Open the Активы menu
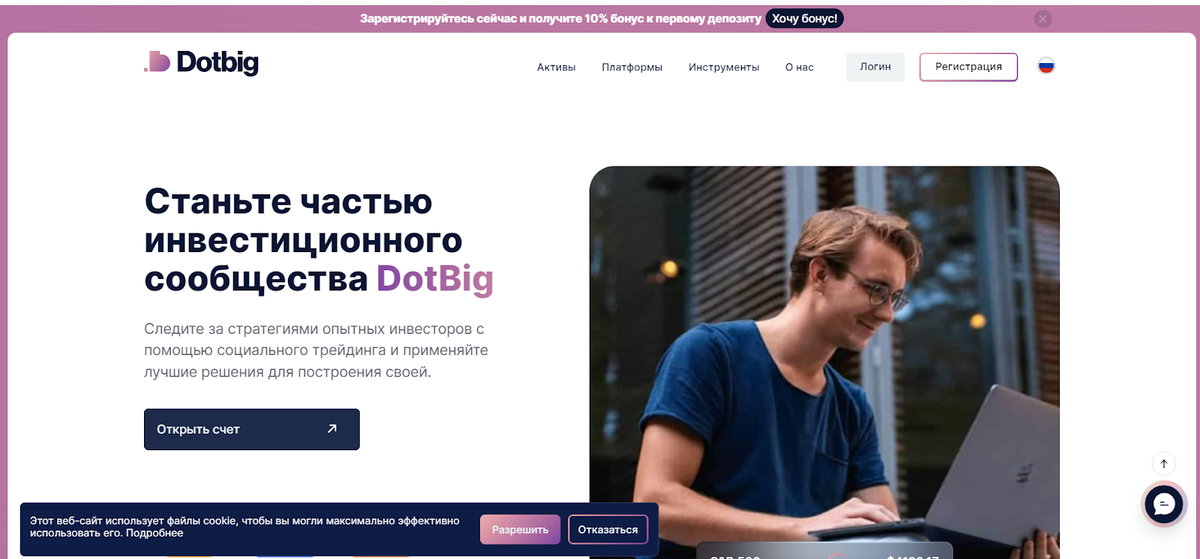The height and width of the screenshot is (559, 1200). [556, 67]
